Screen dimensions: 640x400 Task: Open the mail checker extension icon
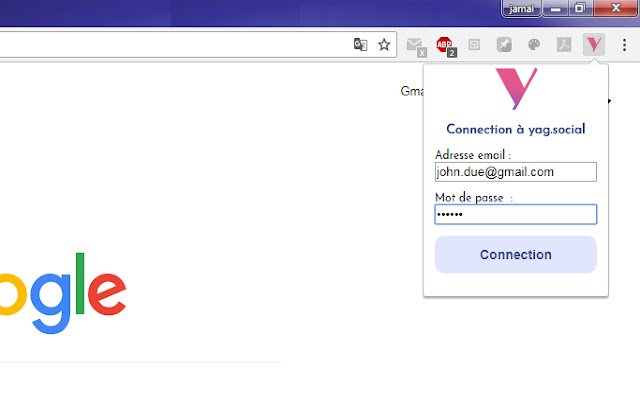click(416, 46)
